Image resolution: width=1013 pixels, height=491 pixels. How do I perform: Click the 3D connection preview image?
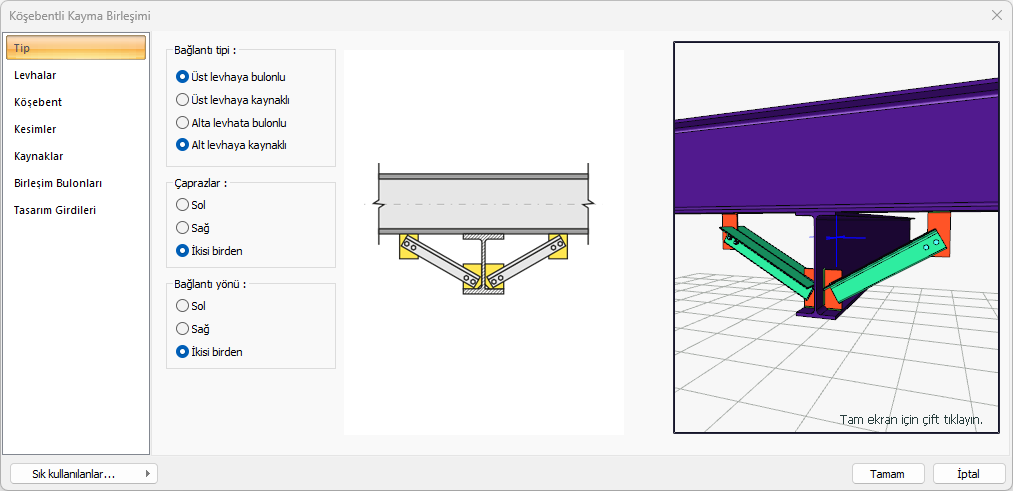click(x=836, y=237)
